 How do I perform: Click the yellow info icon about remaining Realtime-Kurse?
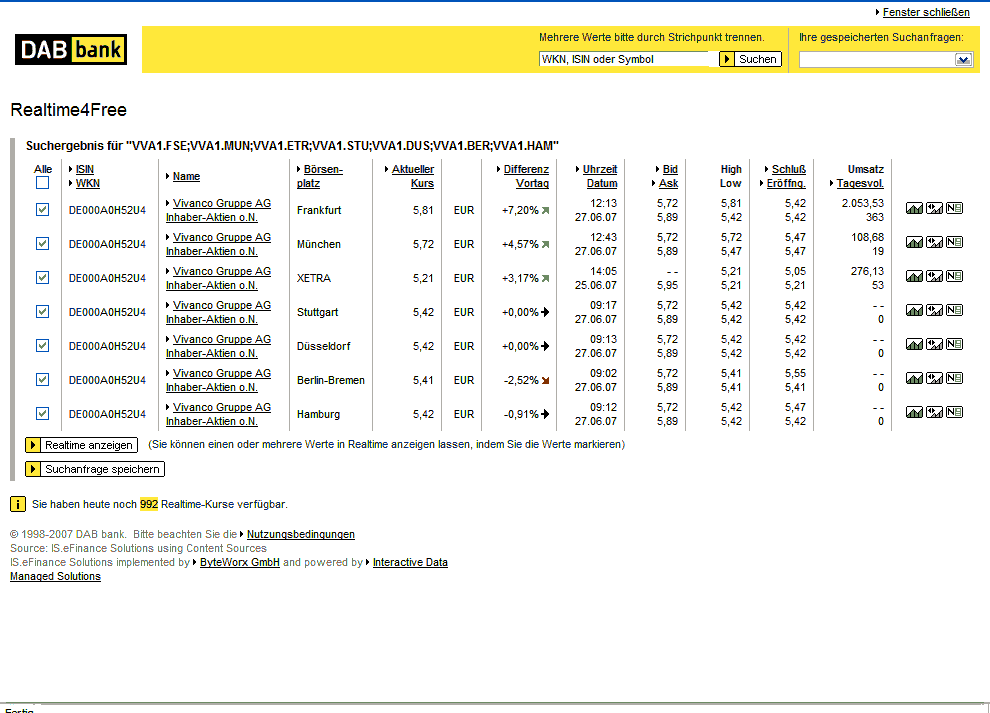[18, 504]
